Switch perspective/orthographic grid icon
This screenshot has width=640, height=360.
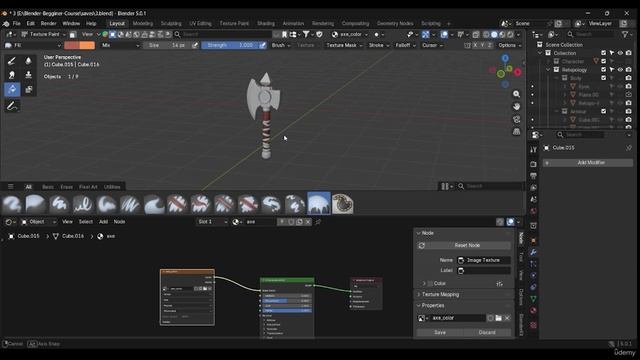pyautogui.click(x=516, y=131)
